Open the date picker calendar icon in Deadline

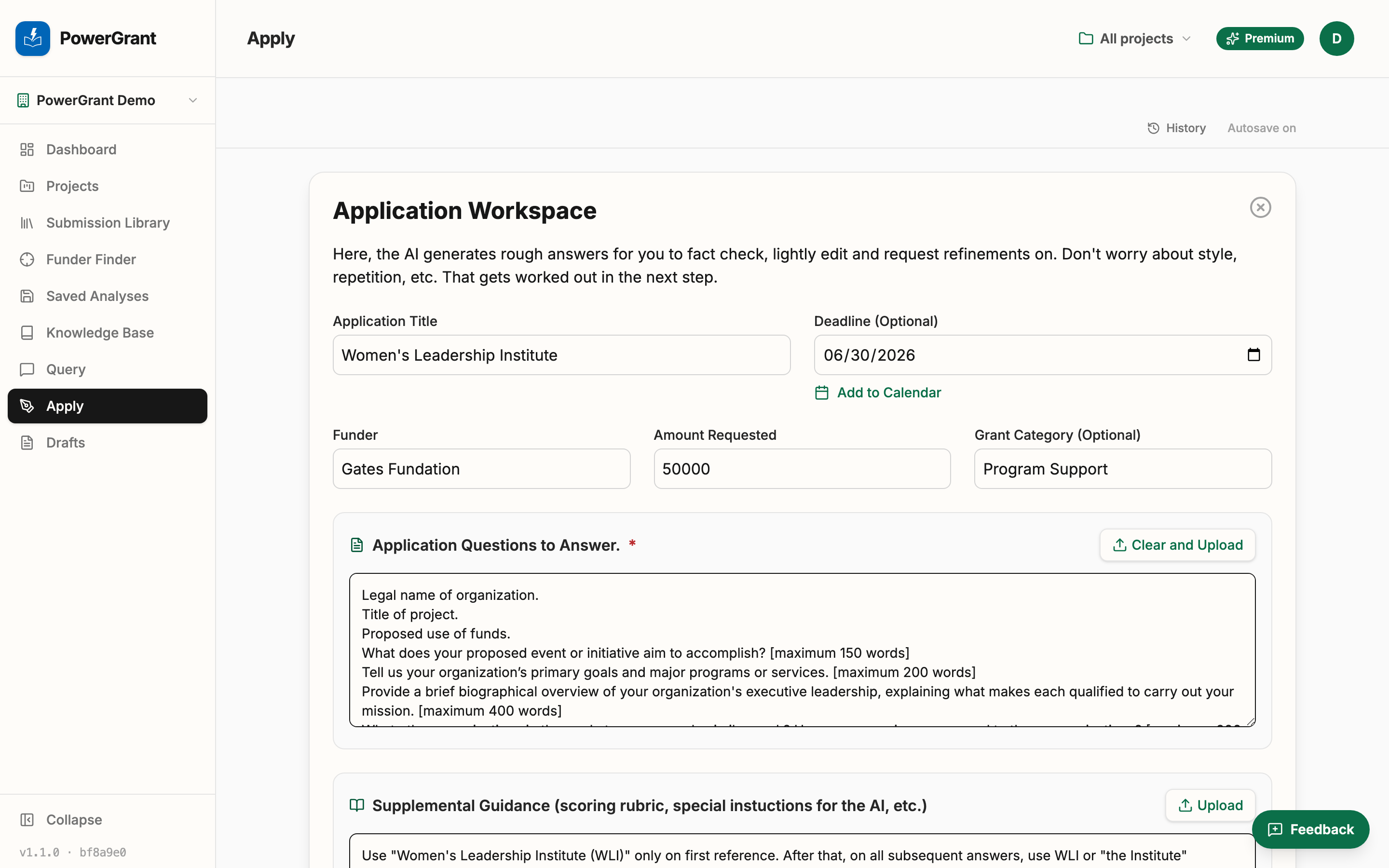(1254, 355)
